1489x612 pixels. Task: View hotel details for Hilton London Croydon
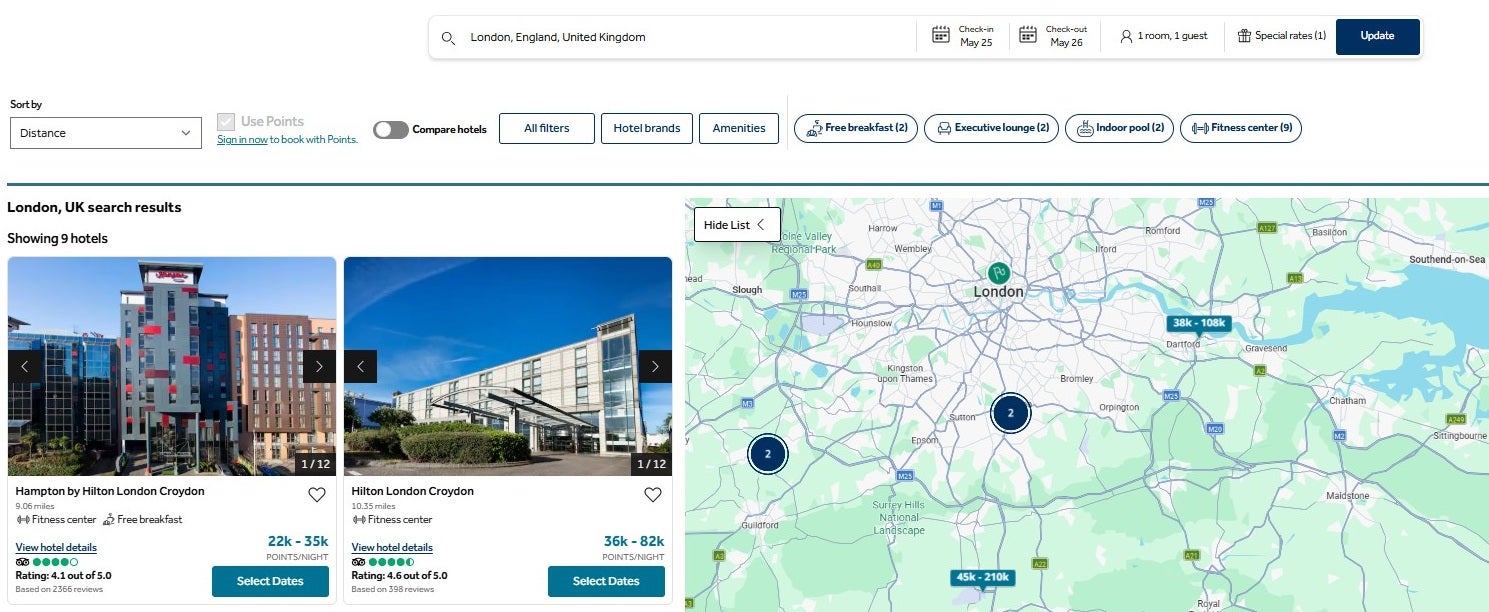click(x=392, y=547)
